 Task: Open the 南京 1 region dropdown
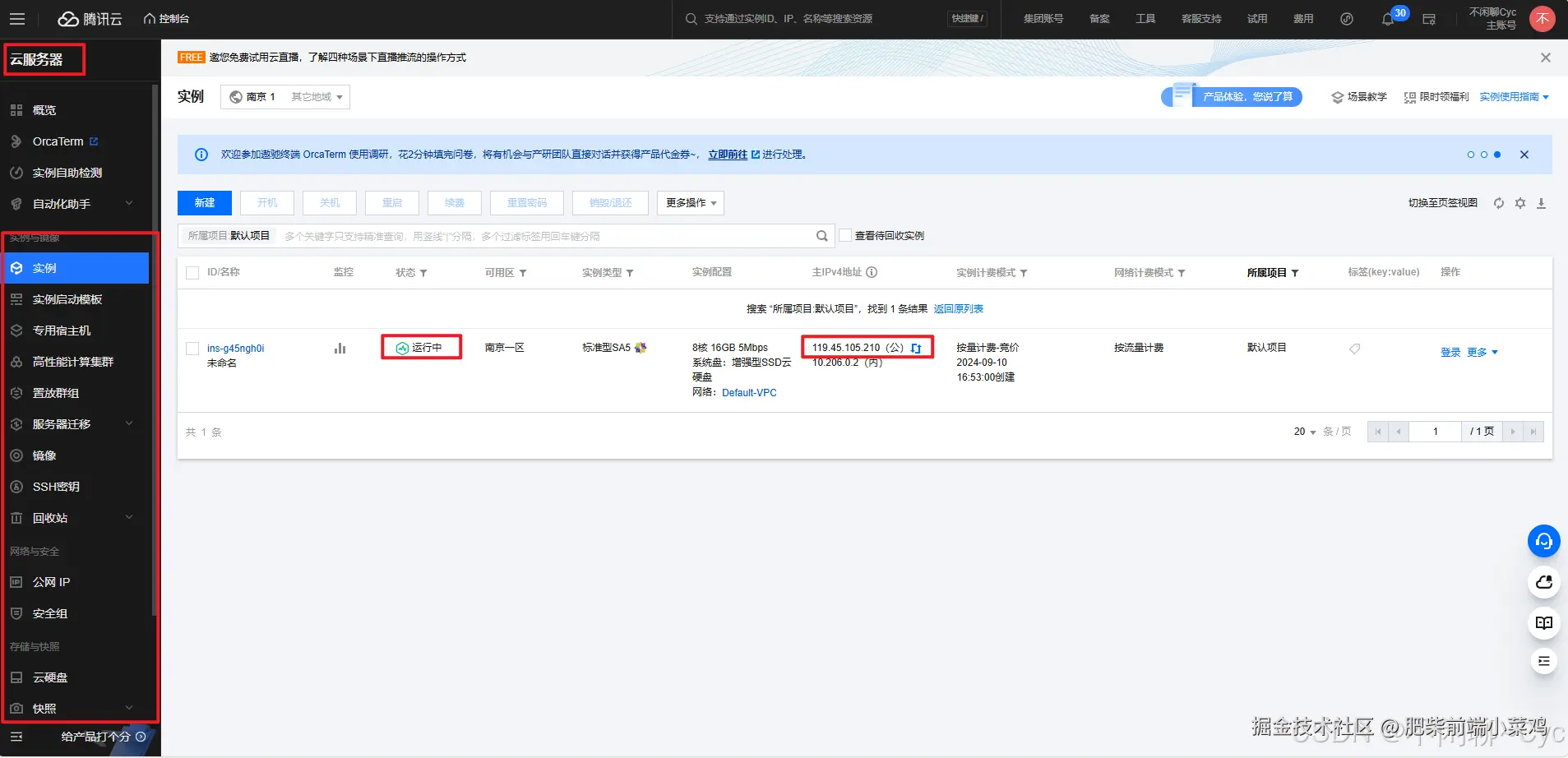pyautogui.click(x=284, y=97)
